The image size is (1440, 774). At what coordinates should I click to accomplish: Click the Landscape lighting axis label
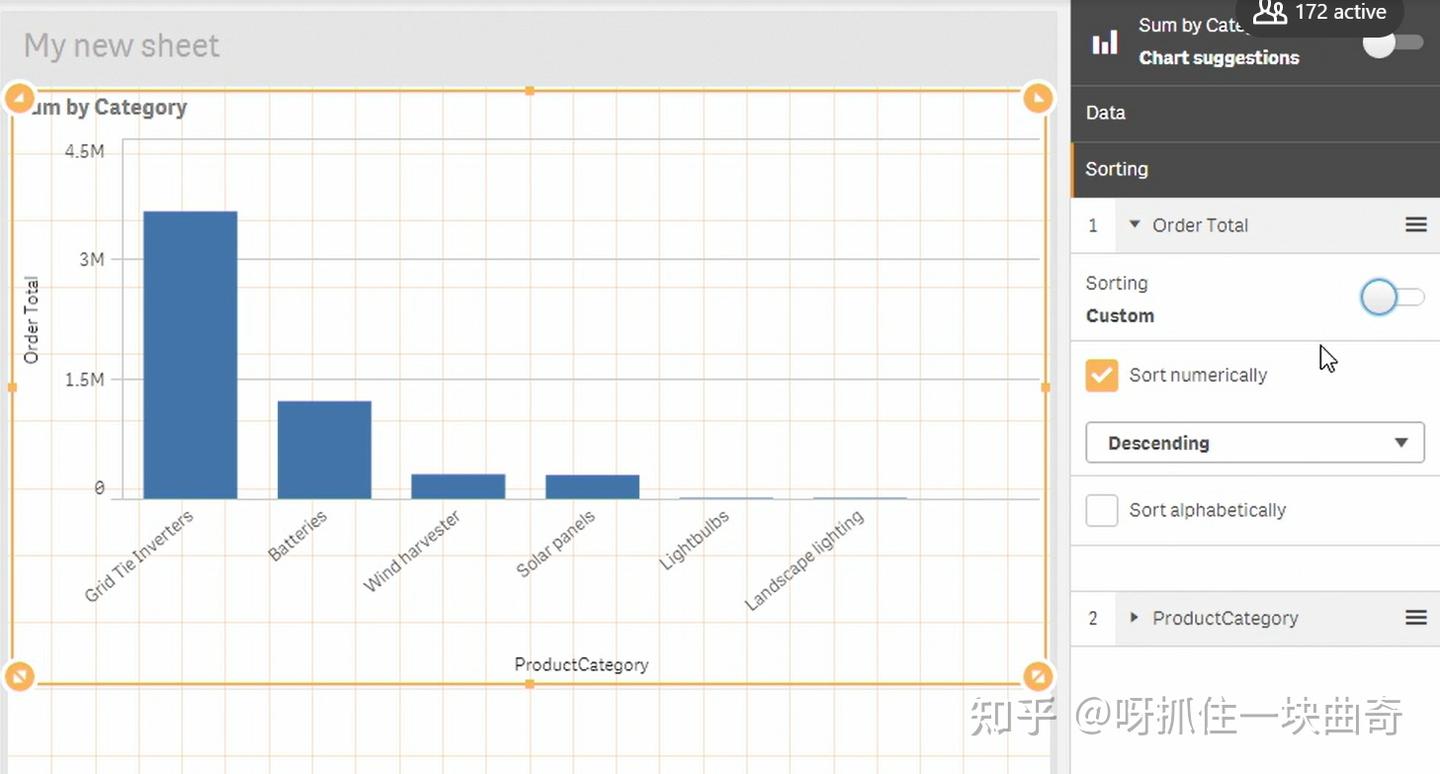point(804,560)
